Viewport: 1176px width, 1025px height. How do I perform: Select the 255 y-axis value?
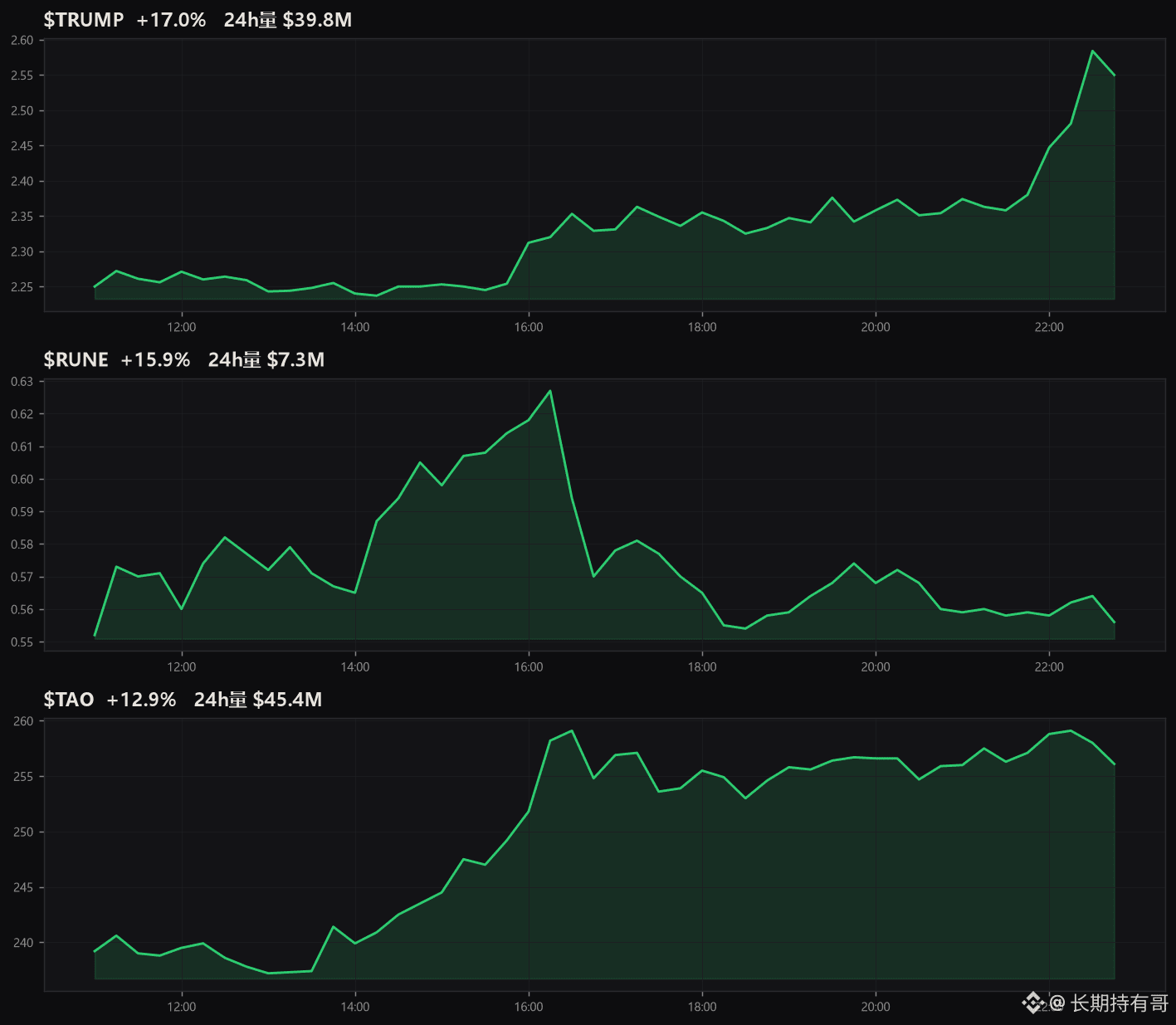(23, 777)
